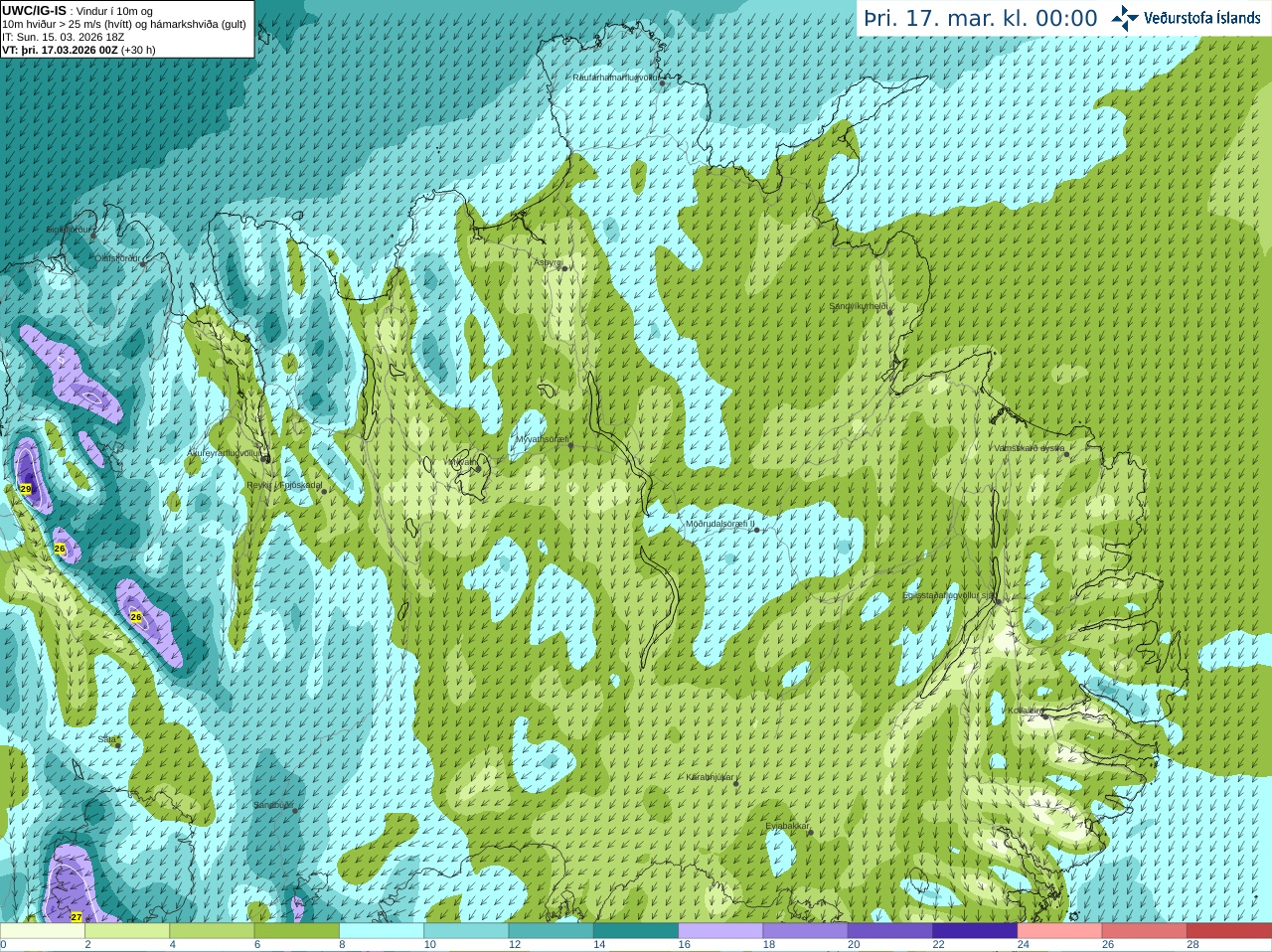Pick the light pink 24–26 m/s legend swatch
The width and height of the screenshot is (1272, 952).
click(x=1059, y=931)
